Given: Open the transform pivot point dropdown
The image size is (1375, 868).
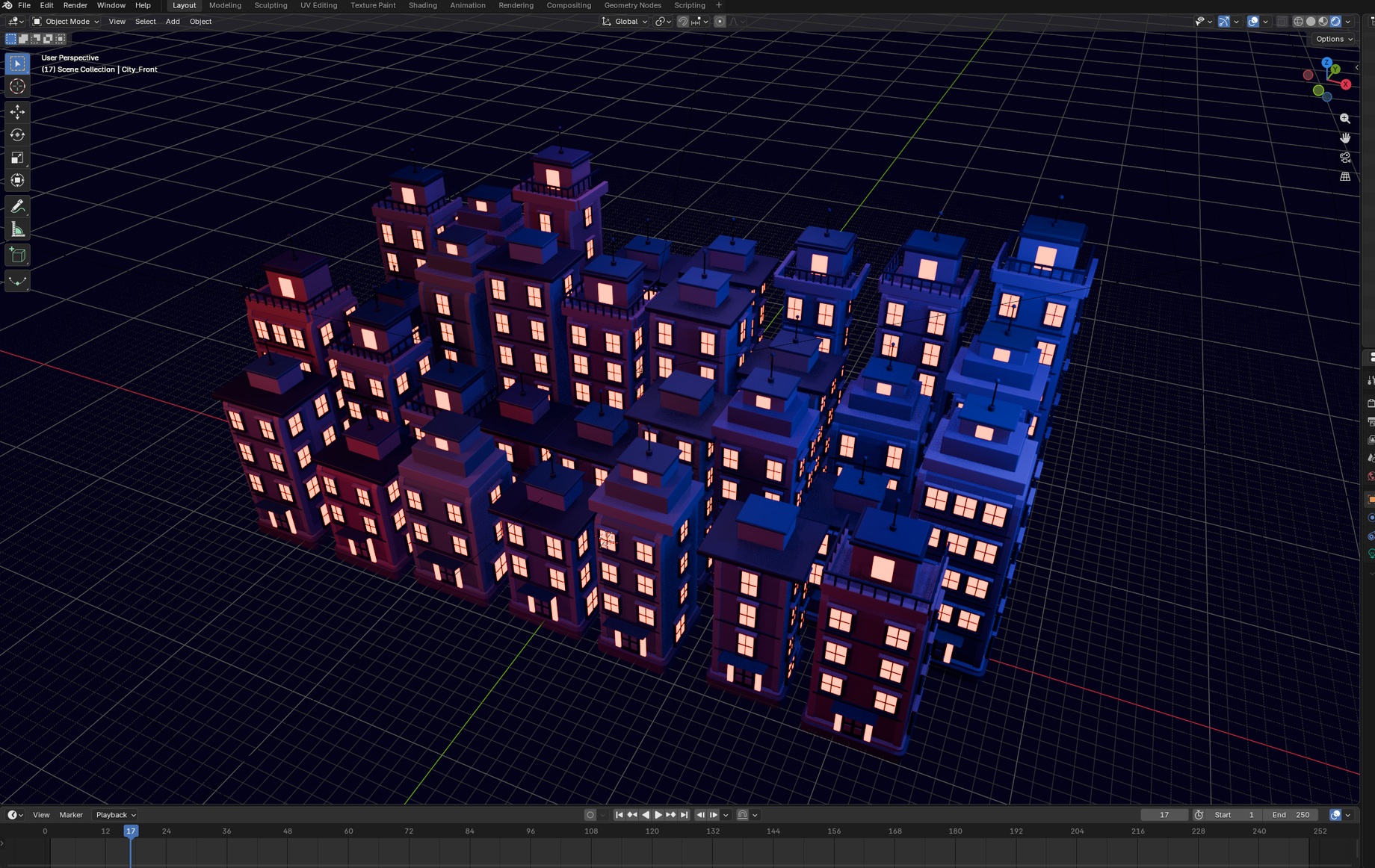Looking at the screenshot, I should [664, 22].
